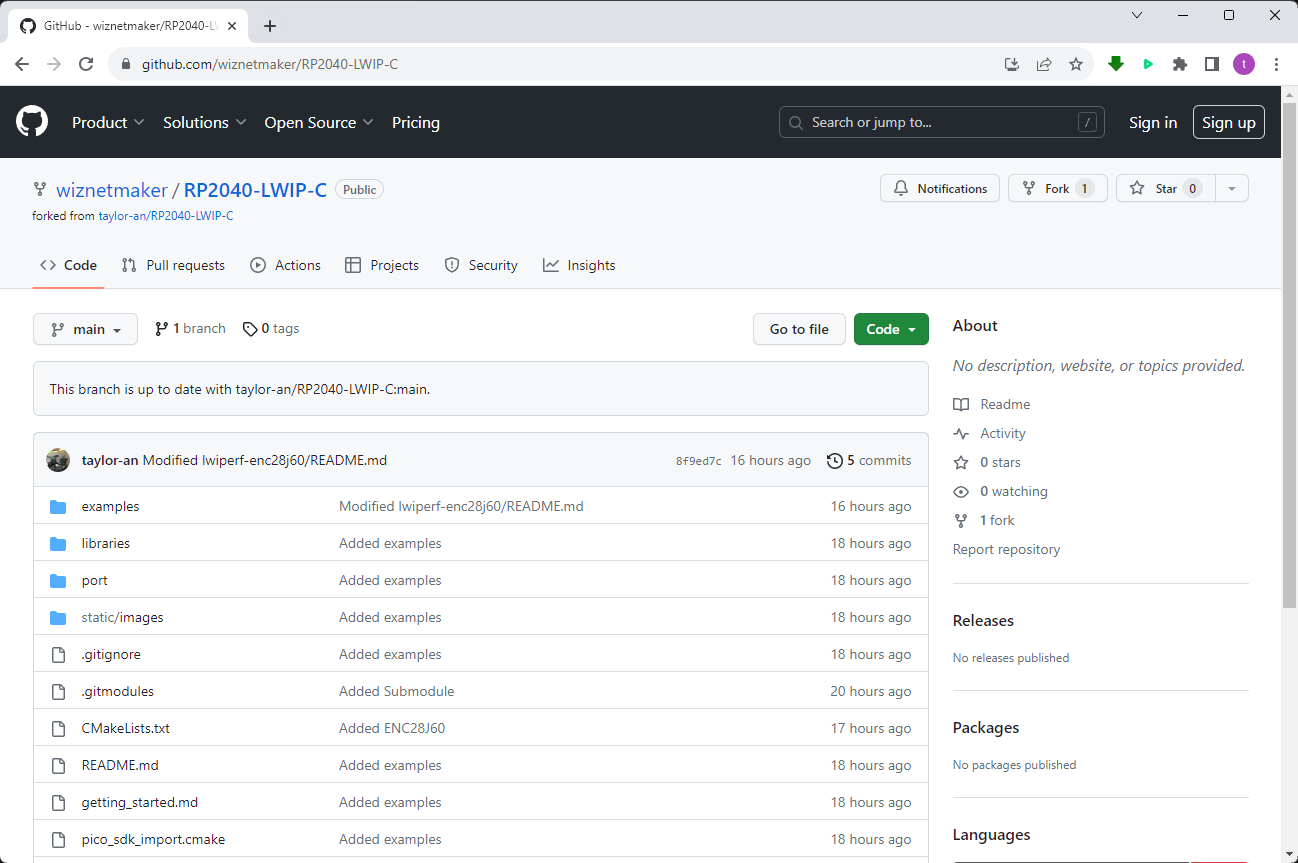Click the install app icon in address bar
Viewport: 1298px width, 863px height.
(x=1012, y=64)
